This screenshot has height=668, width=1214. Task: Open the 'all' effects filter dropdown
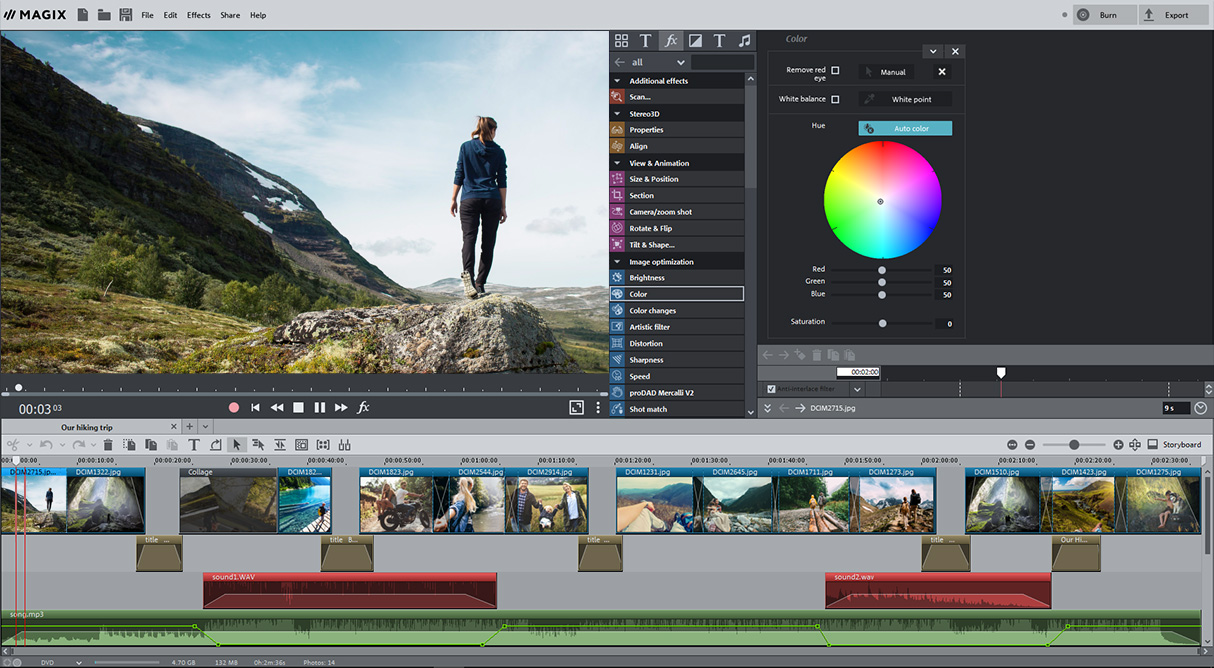pos(679,62)
